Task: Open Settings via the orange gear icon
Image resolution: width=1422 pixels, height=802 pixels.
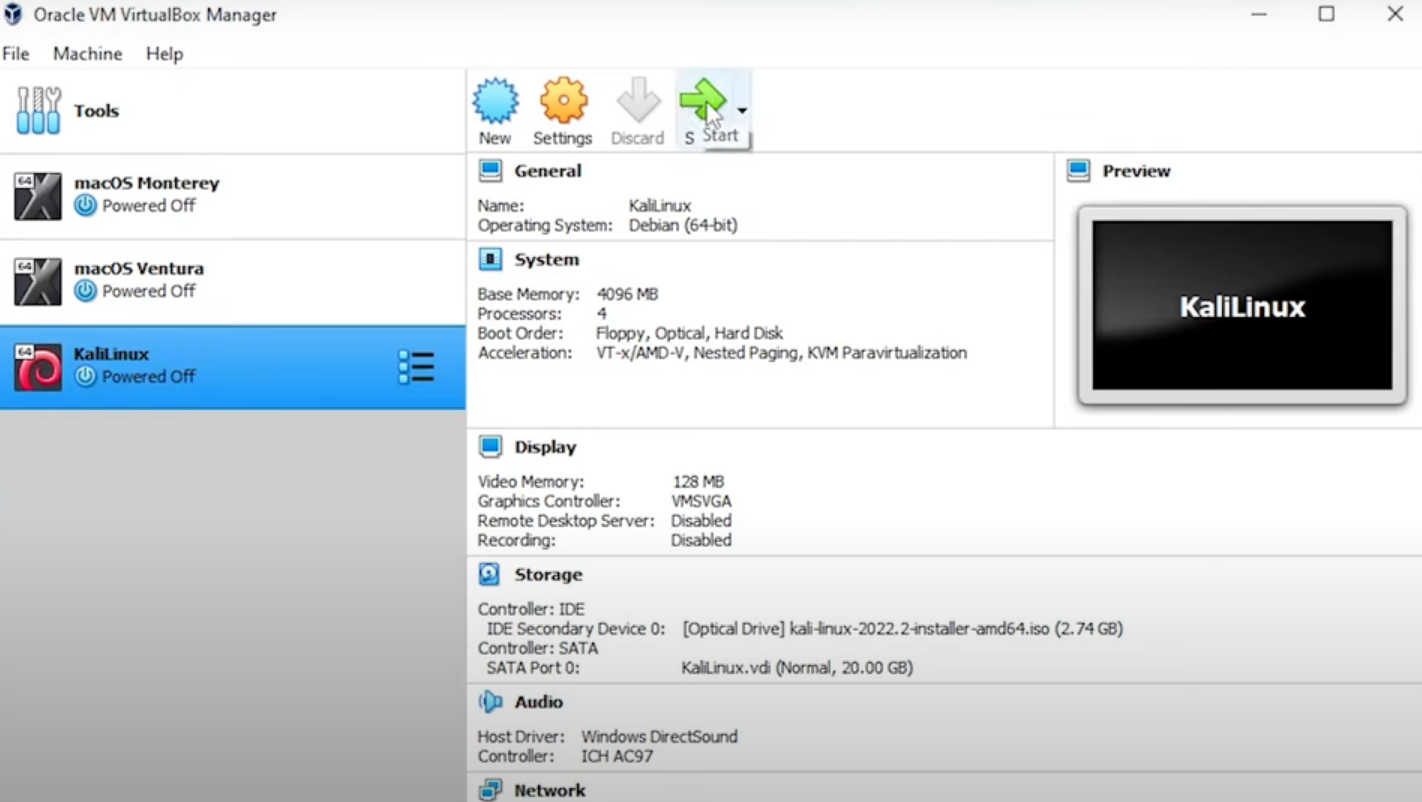Action: point(563,101)
